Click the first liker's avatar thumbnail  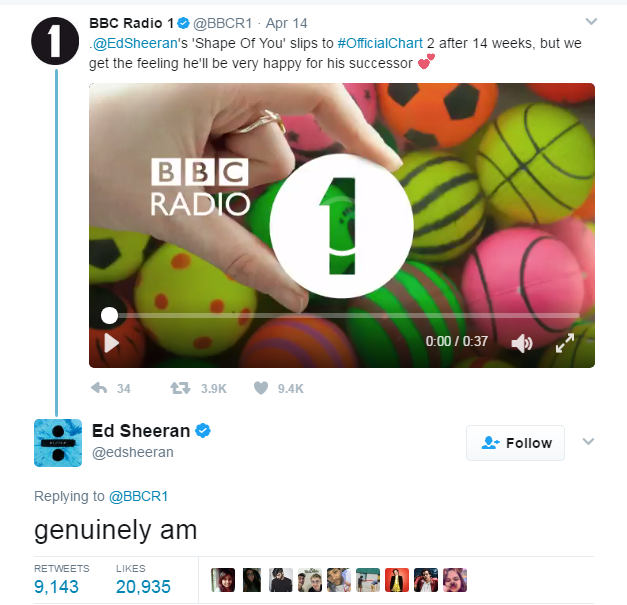point(223,580)
